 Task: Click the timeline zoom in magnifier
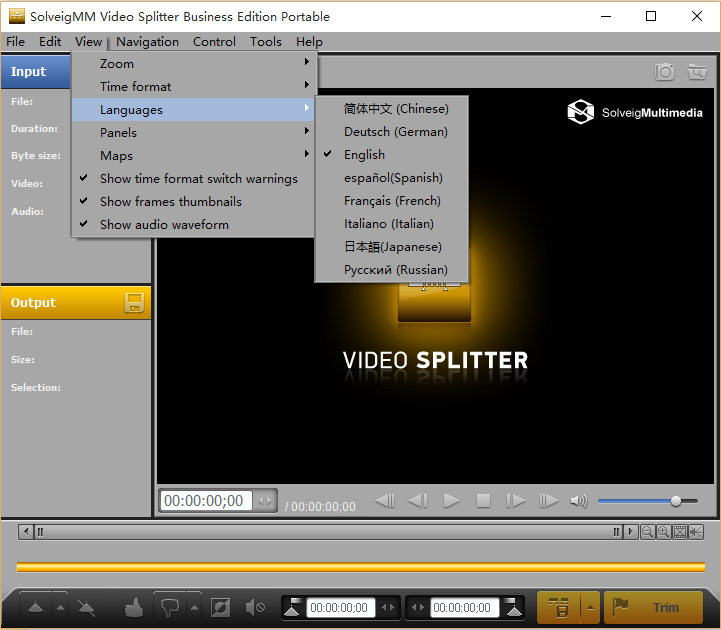point(663,532)
